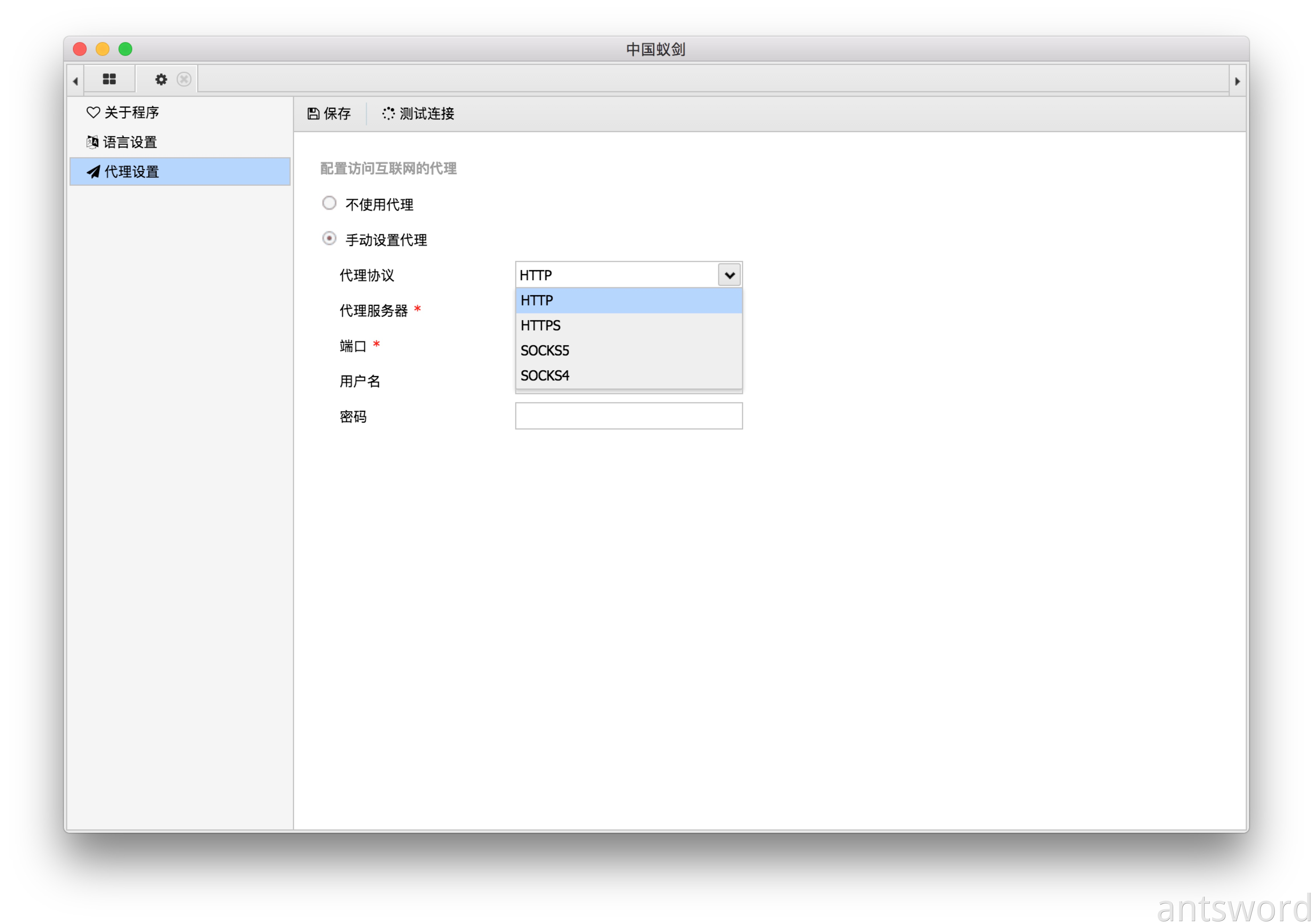Open 关于程序 in the sidebar
The width and height of the screenshot is (1313, 924).
coord(132,113)
